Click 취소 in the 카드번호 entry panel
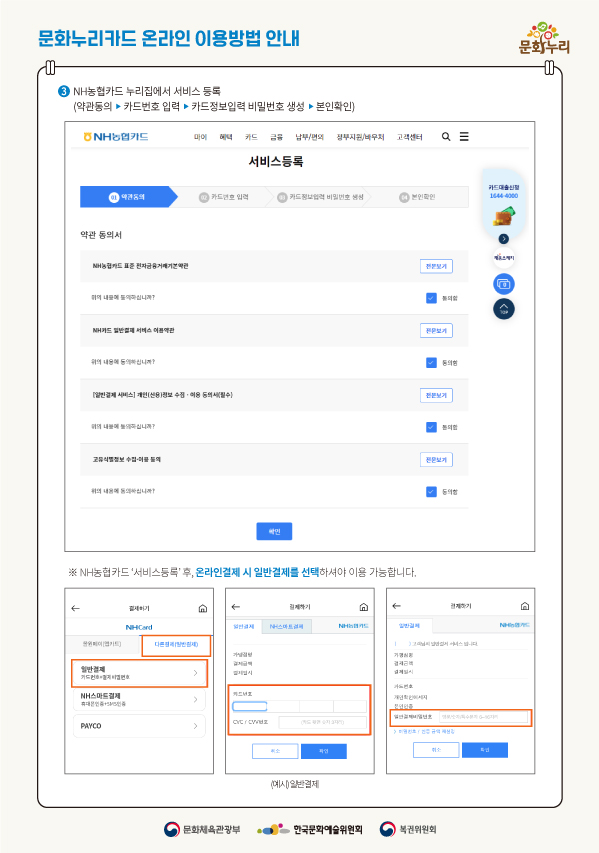This screenshot has width=599, height=853. [275, 751]
